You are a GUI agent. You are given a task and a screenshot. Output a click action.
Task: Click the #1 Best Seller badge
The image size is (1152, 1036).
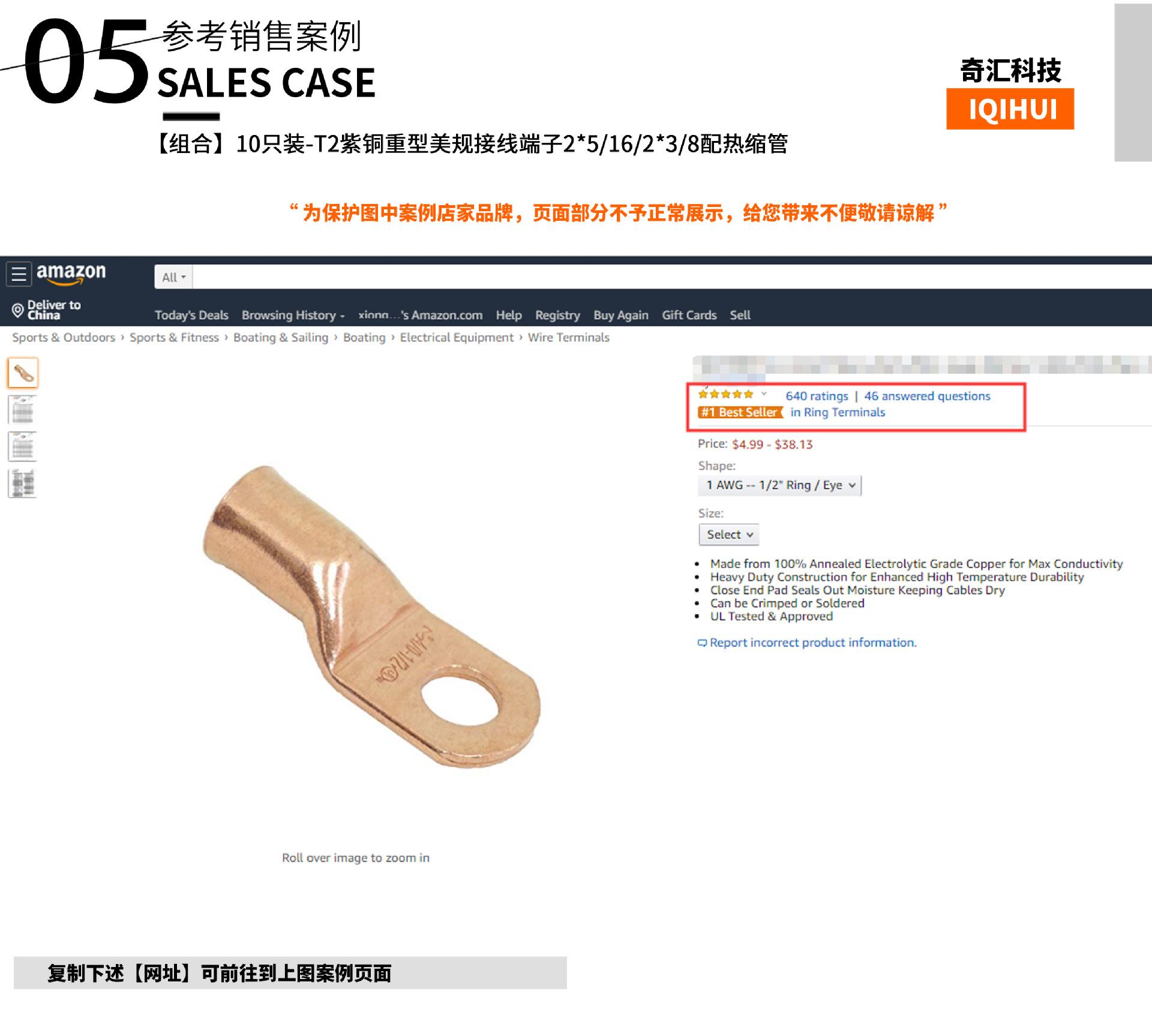(740, 412)
